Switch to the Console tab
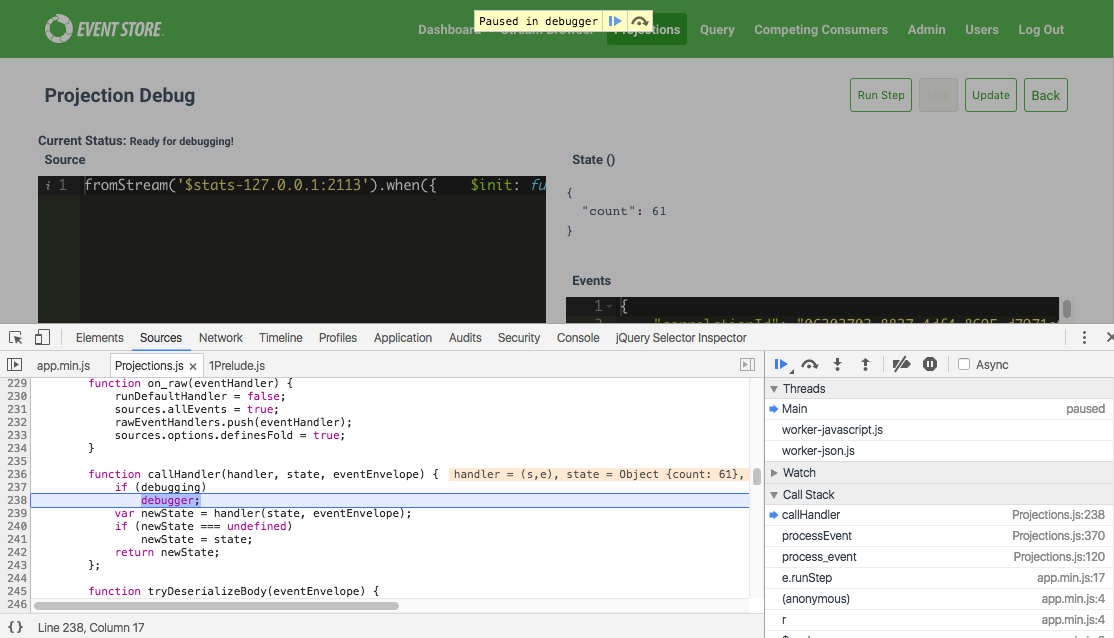1114x638 pixels. click(578, 338)
